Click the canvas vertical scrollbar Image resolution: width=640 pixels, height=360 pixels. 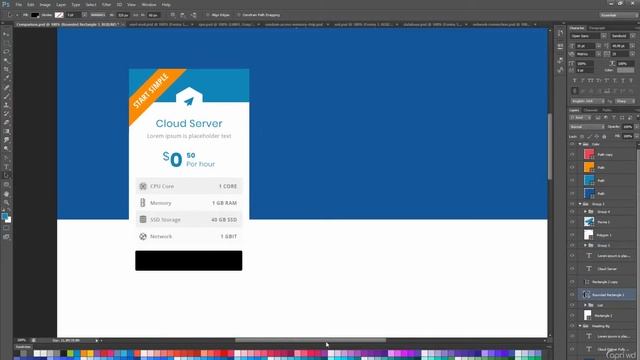tap(550, 146)
